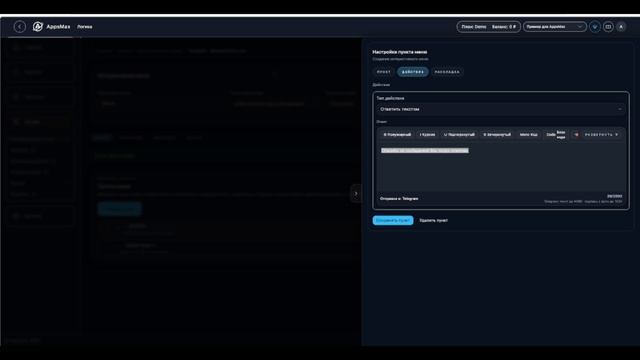The image size is (640, 360).
Task: Go back with the circled arrow icon
Action: [20, 27]
